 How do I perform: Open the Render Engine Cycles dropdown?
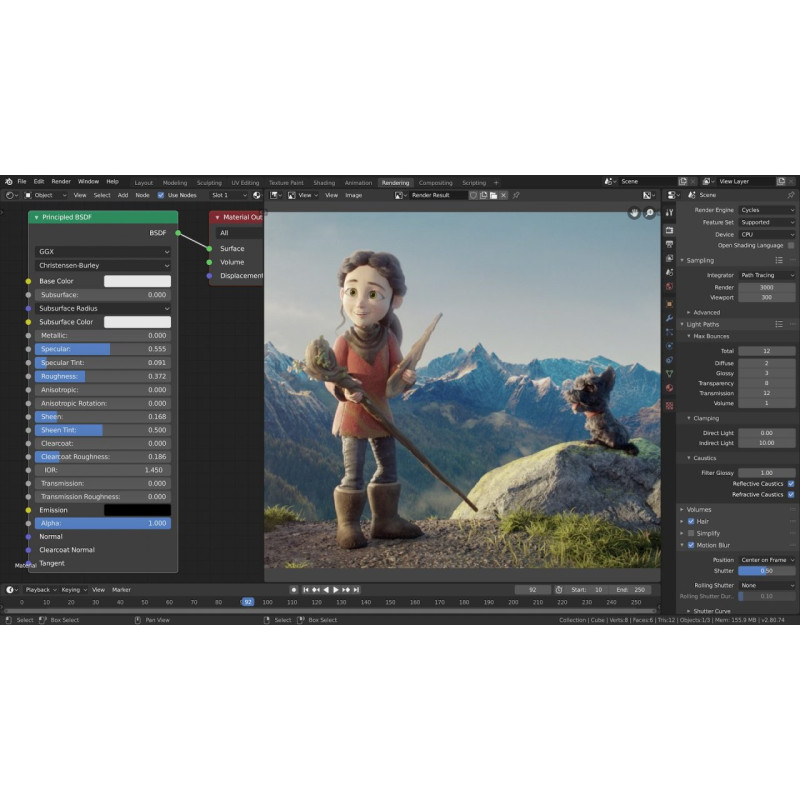[x=767, y=211]
